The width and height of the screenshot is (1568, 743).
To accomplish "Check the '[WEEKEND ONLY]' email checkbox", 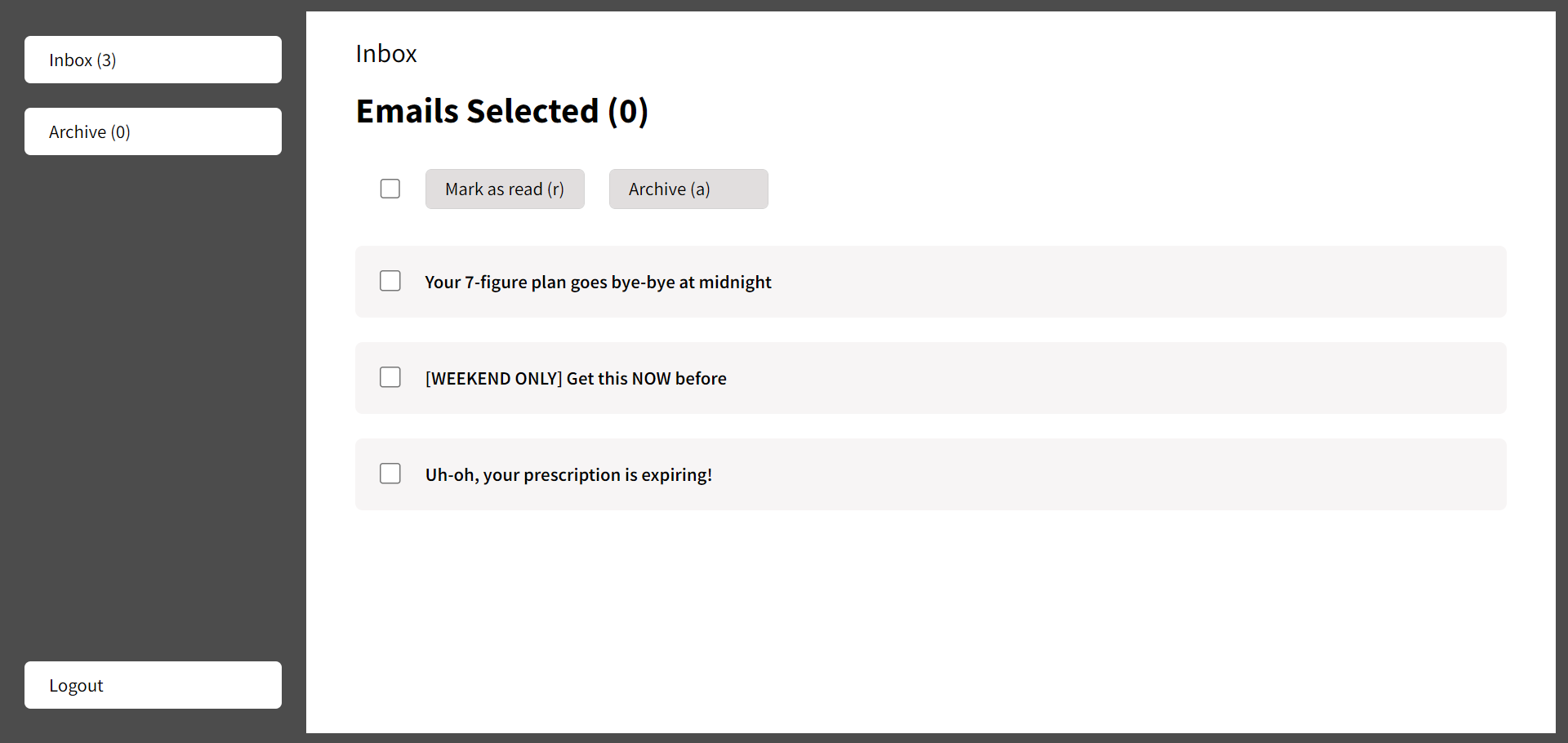I will (390, 377).
